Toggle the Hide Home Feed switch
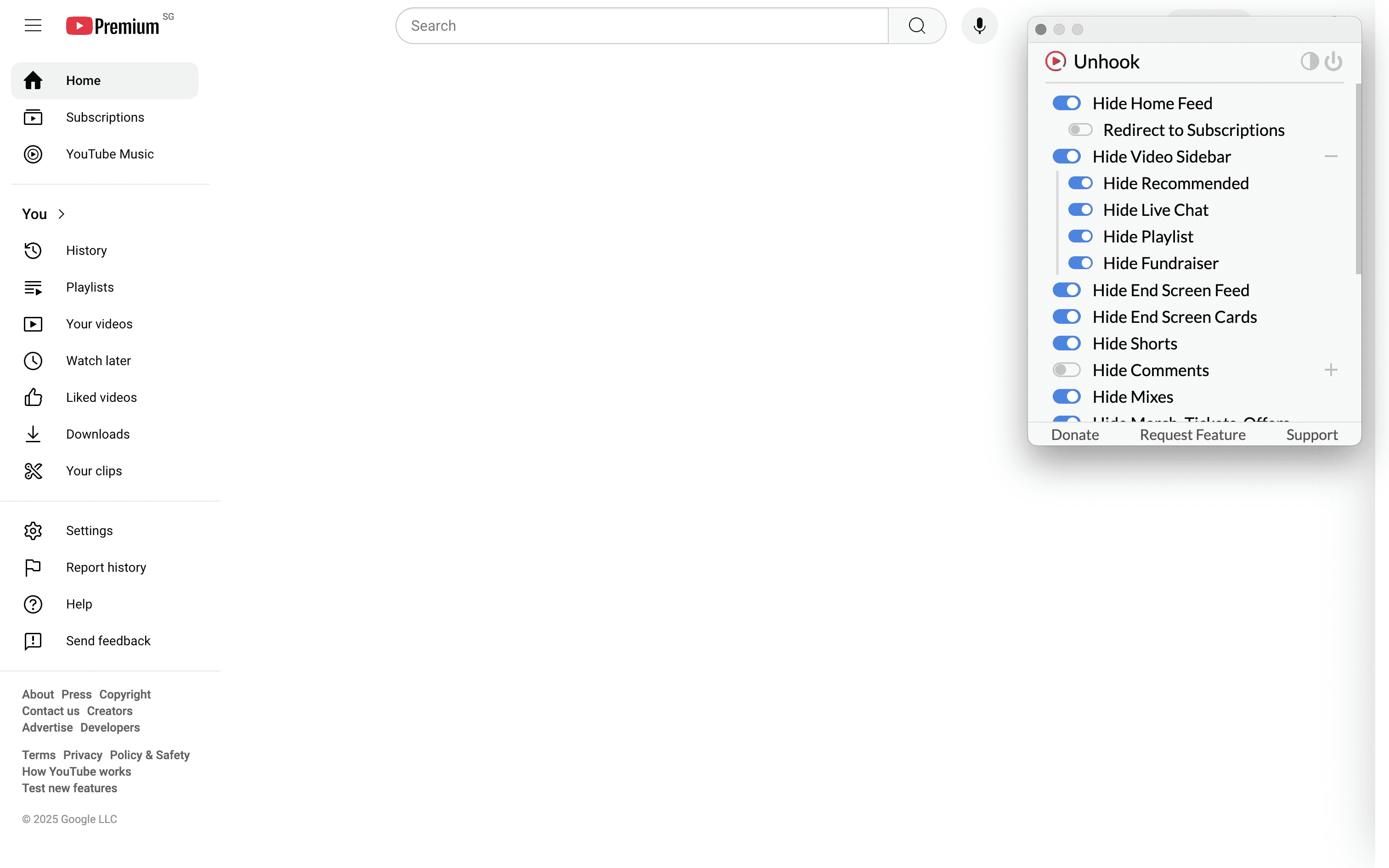The width and height of the screenshot is (1389, 868). (1066, 103)
